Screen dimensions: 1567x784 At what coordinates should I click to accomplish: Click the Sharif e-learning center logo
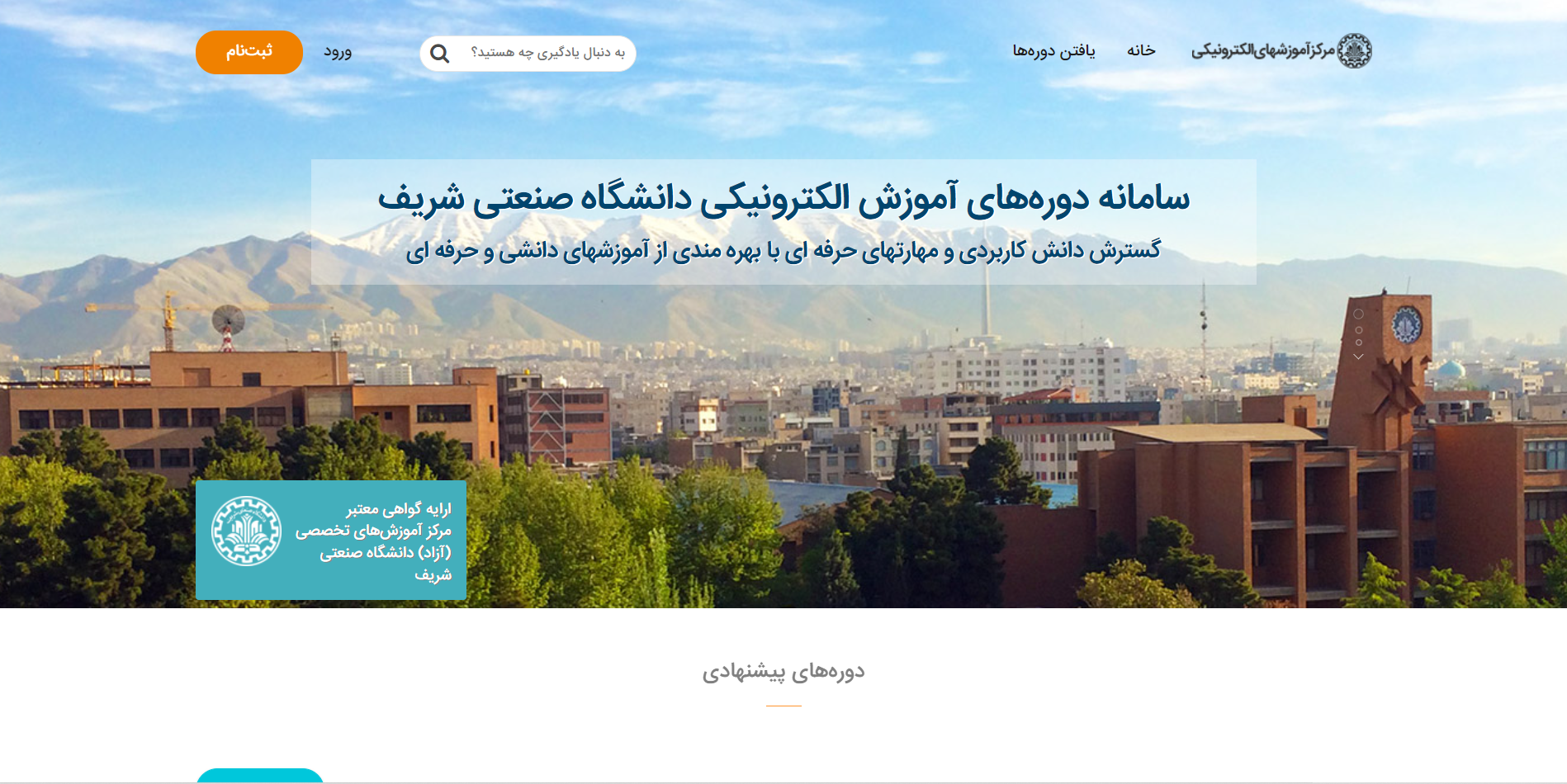pos(1354,51)
